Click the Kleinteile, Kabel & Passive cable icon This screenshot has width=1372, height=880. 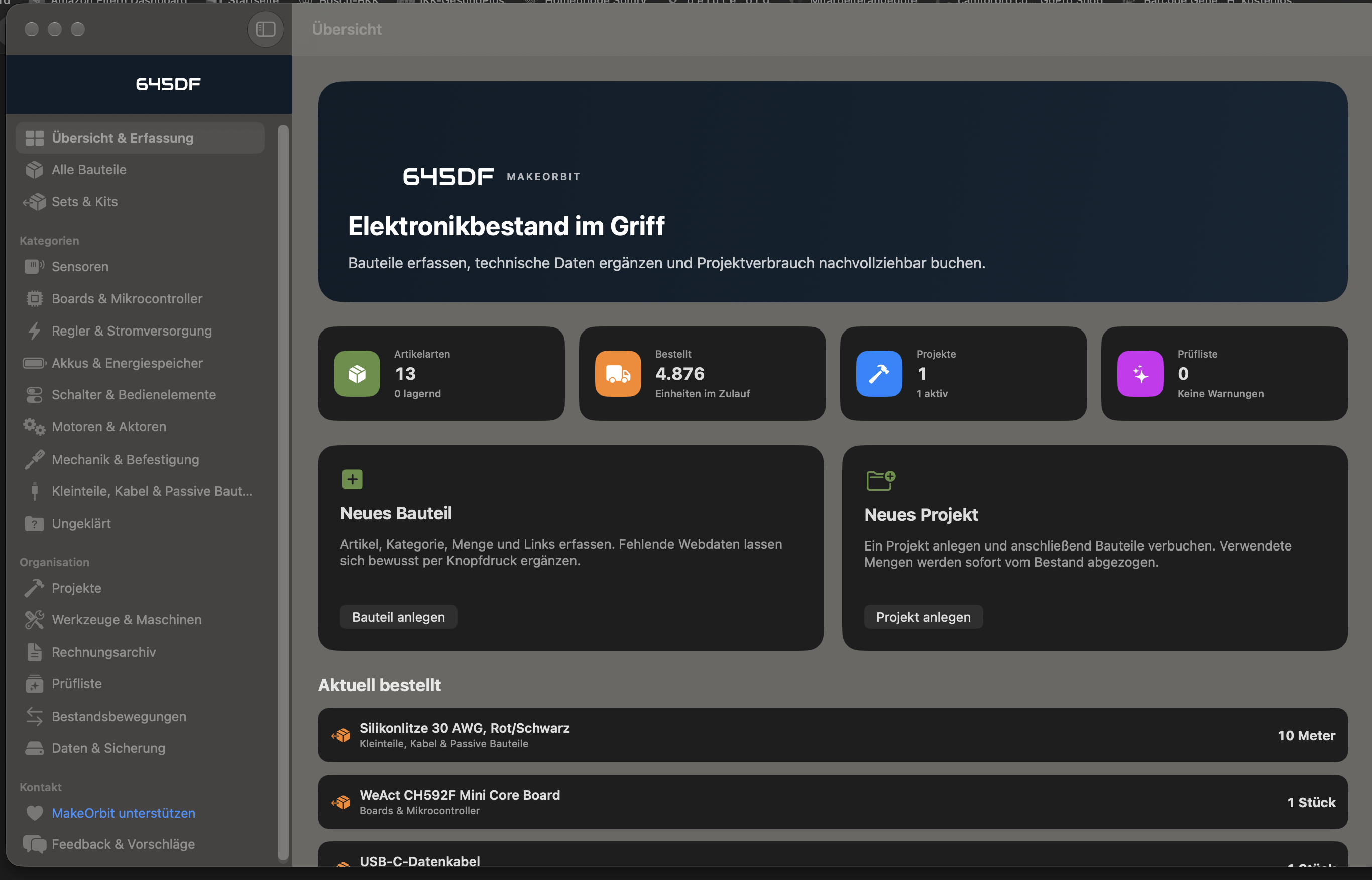(34, 491)
